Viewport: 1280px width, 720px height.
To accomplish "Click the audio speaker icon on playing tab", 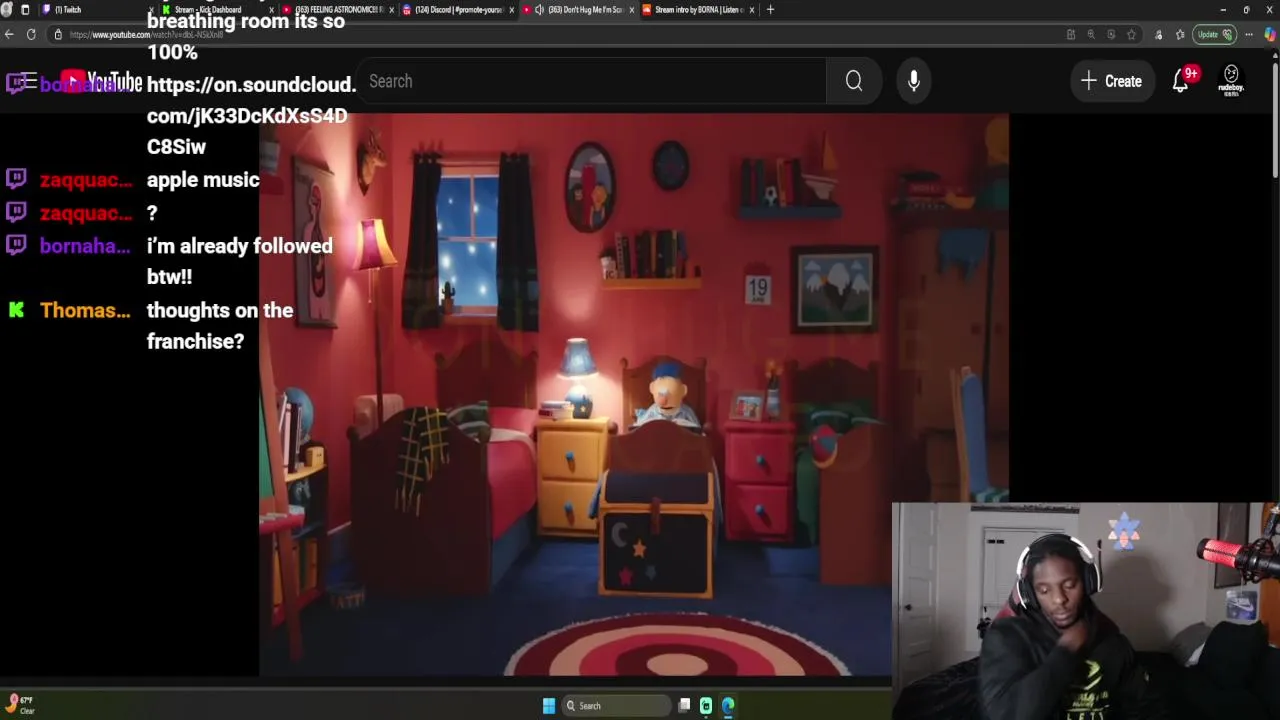I will [539, 10].
